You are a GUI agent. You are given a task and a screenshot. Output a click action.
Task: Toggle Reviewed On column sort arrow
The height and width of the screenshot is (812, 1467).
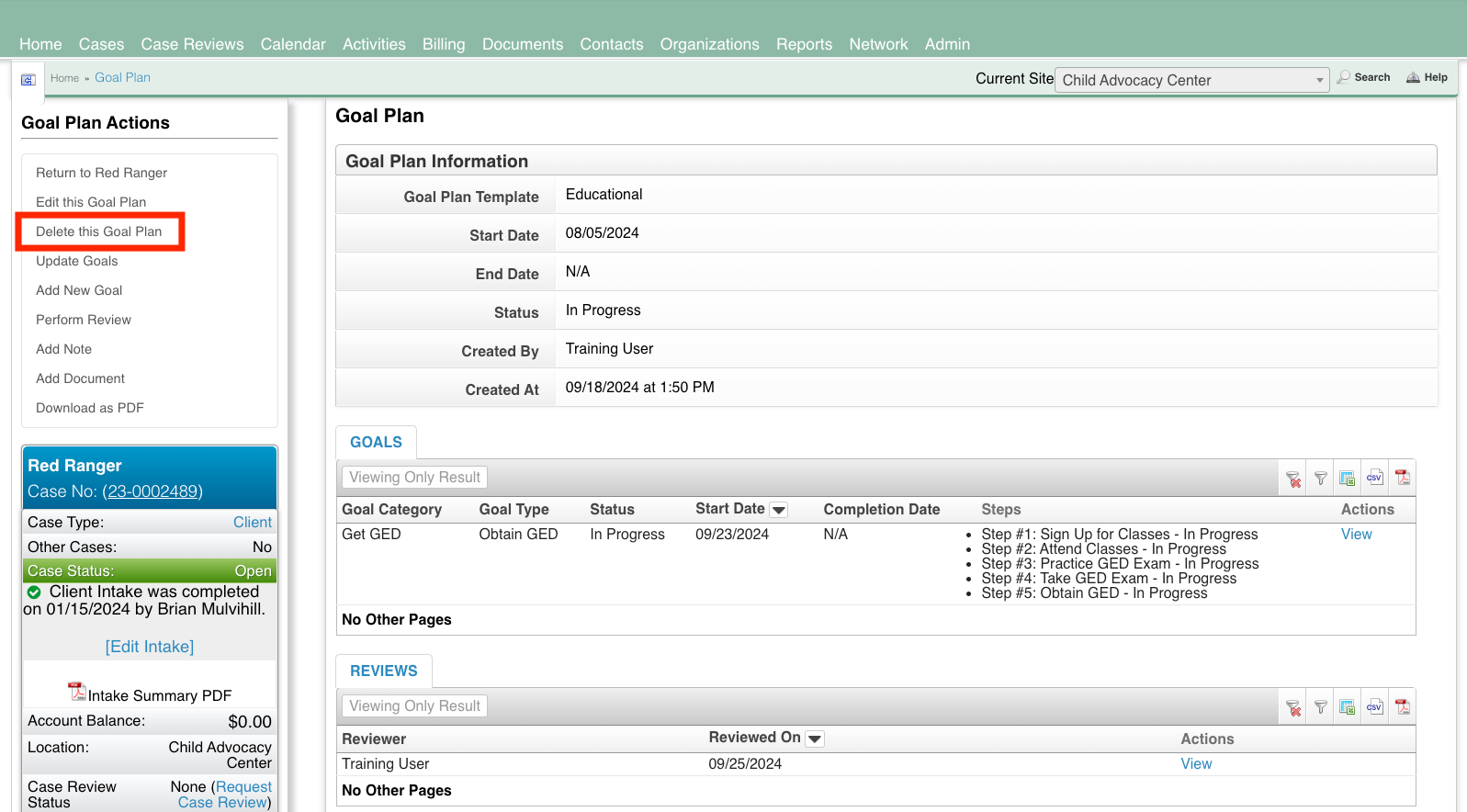pyautogui.click(x=815, y=739)
